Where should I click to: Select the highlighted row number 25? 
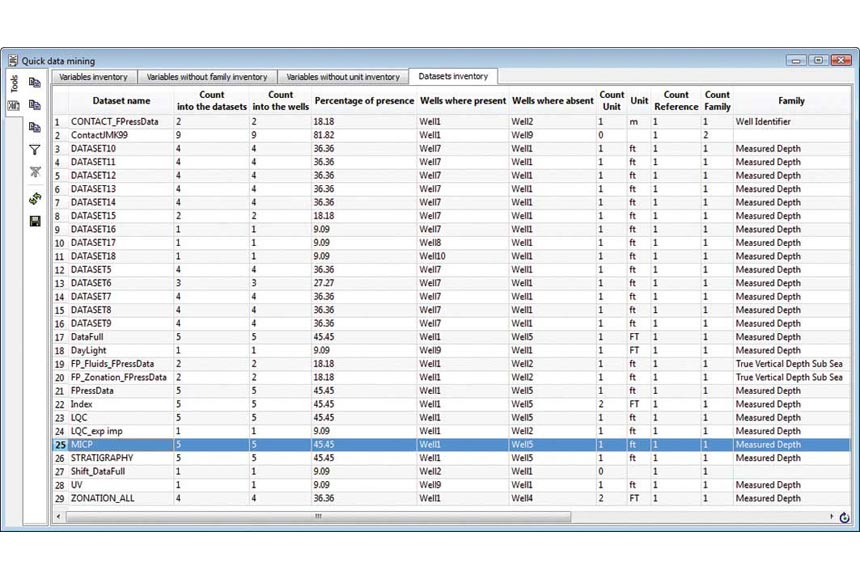click(x=60, y=444)
